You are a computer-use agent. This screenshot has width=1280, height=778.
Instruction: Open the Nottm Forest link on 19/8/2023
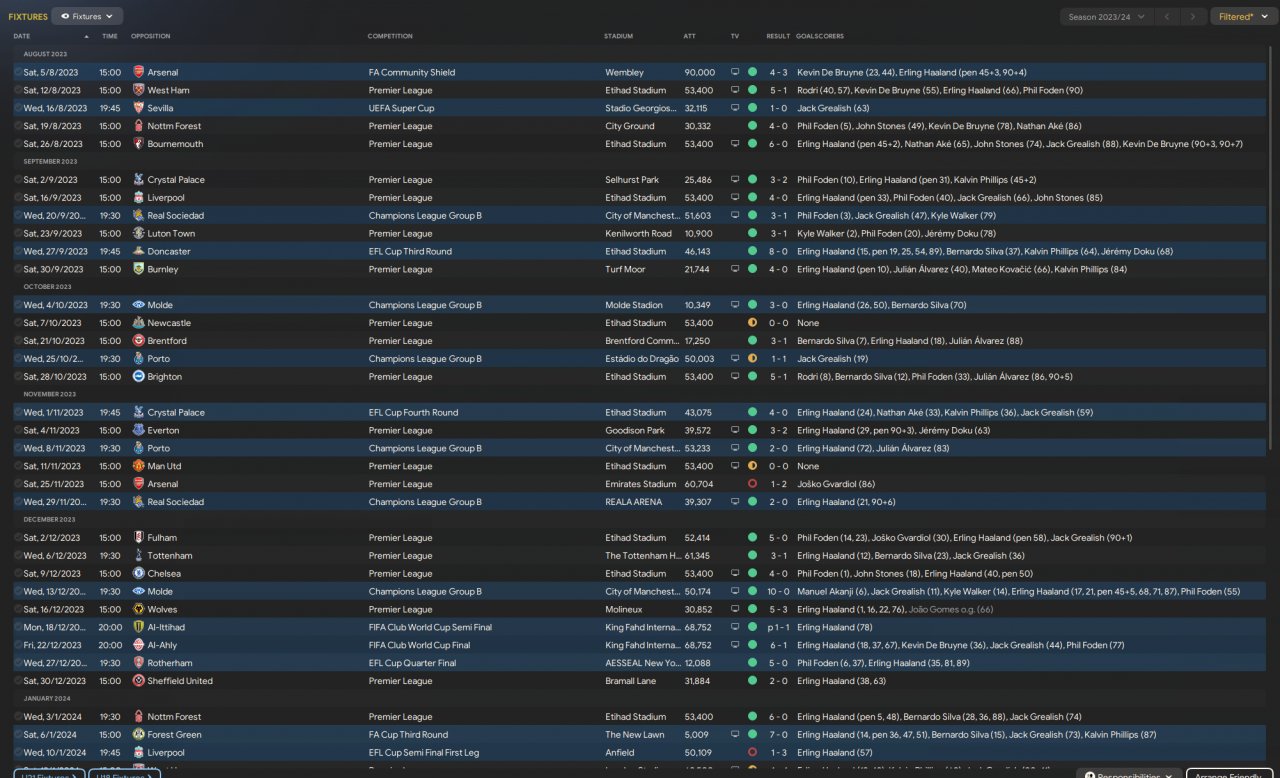174,126
